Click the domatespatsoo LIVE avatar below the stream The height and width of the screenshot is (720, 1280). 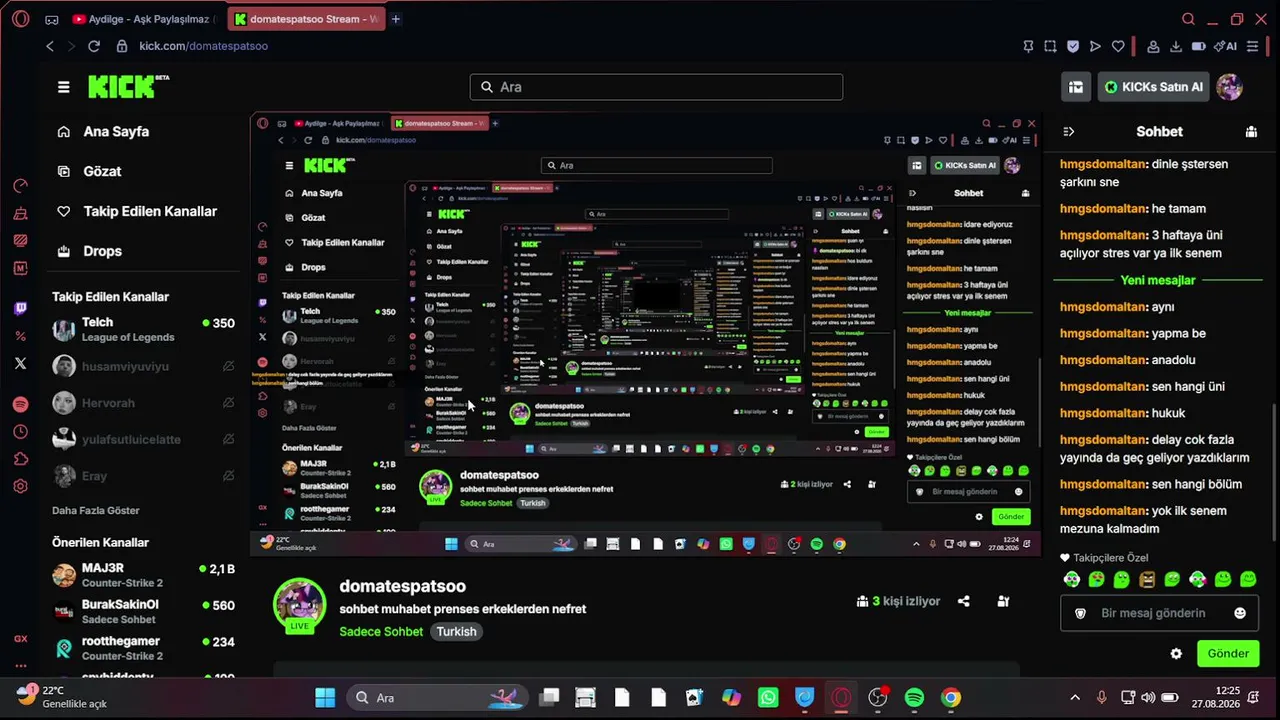pos(300,605)
